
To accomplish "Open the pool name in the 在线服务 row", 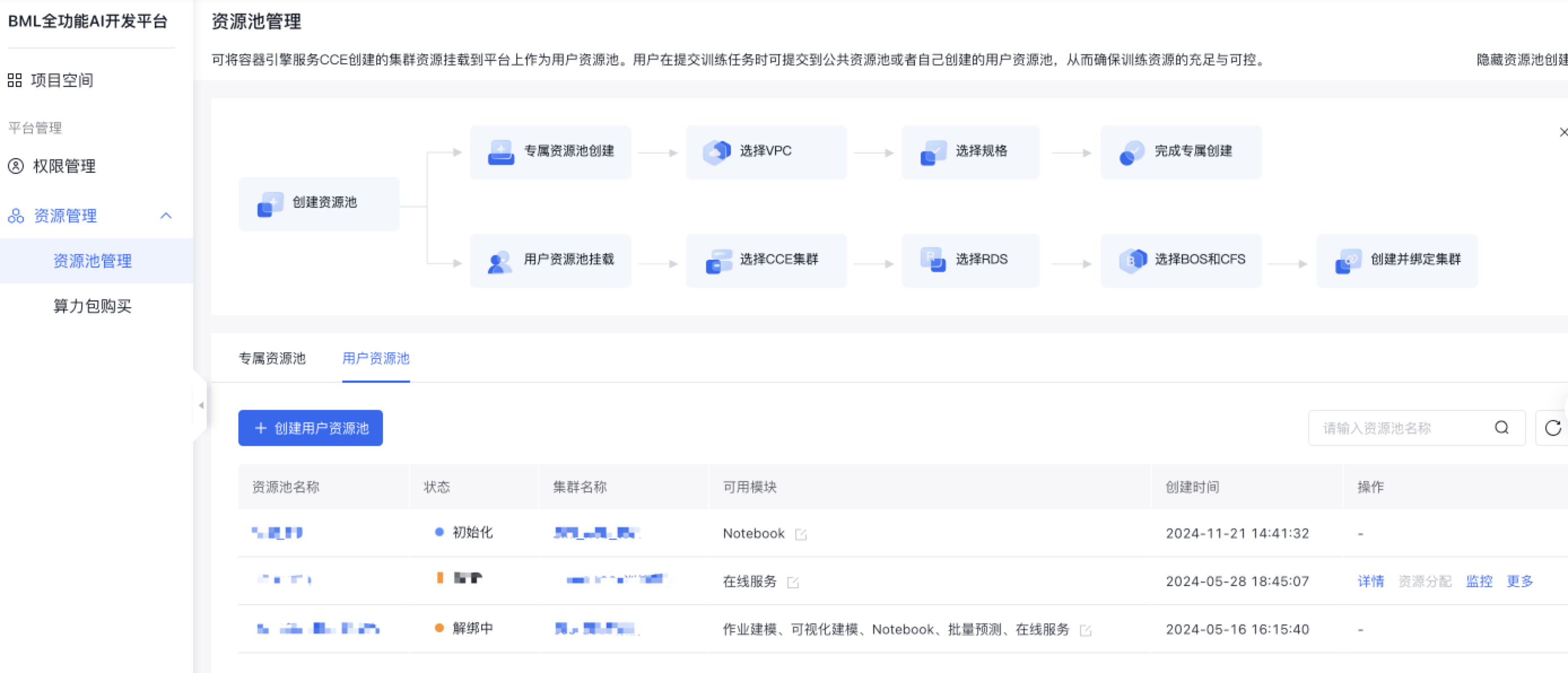I will click(284, 580).
